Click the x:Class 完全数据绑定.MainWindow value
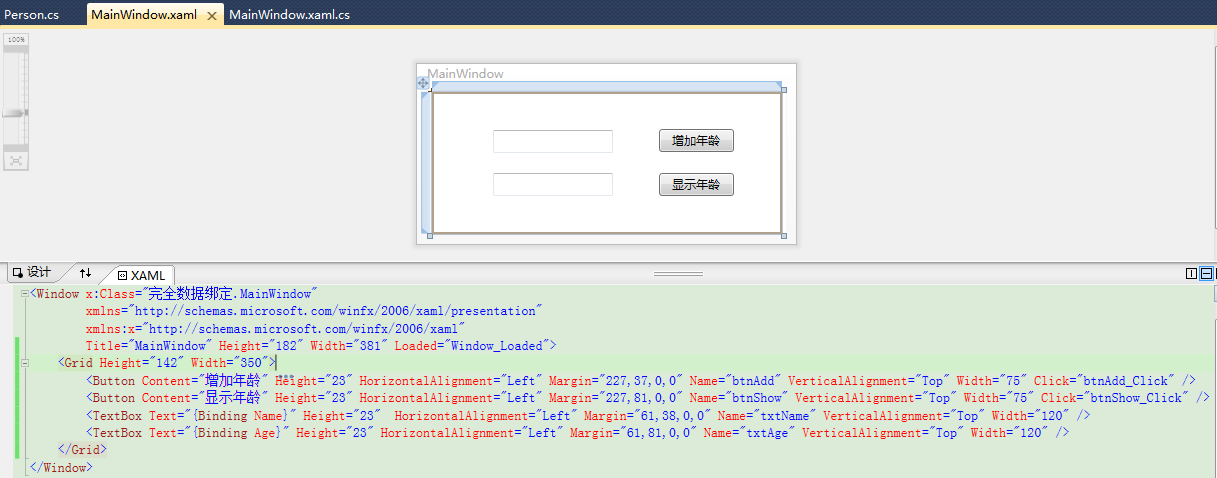This screenshot has width=1217, height=478. (x=230, y=294)
